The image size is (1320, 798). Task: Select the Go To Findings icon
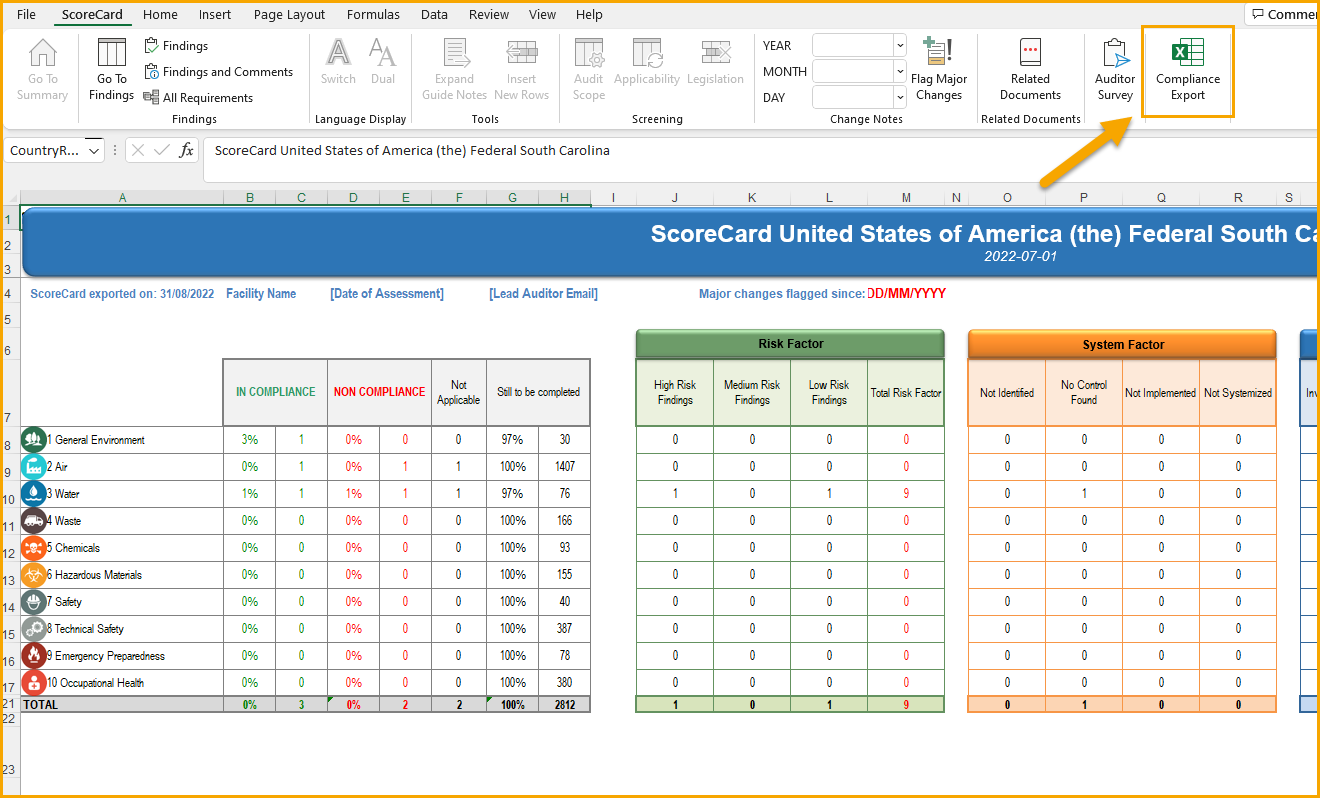(110, 68)
